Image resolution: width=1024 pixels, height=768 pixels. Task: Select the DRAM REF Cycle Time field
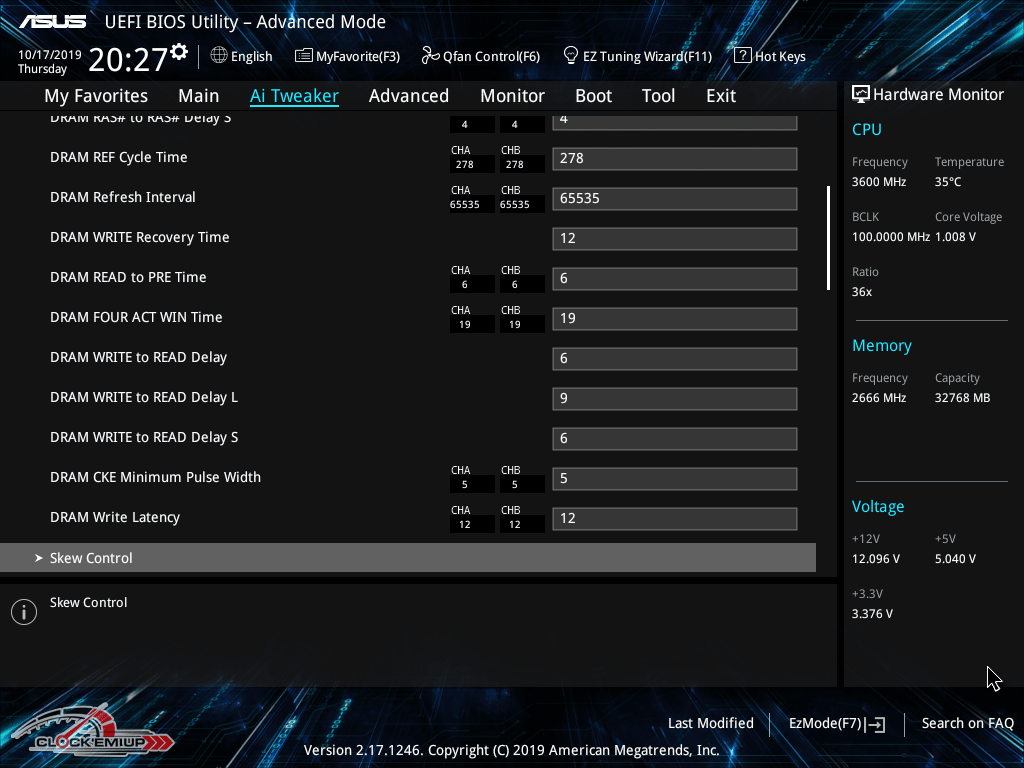click(x=674, y=158)
